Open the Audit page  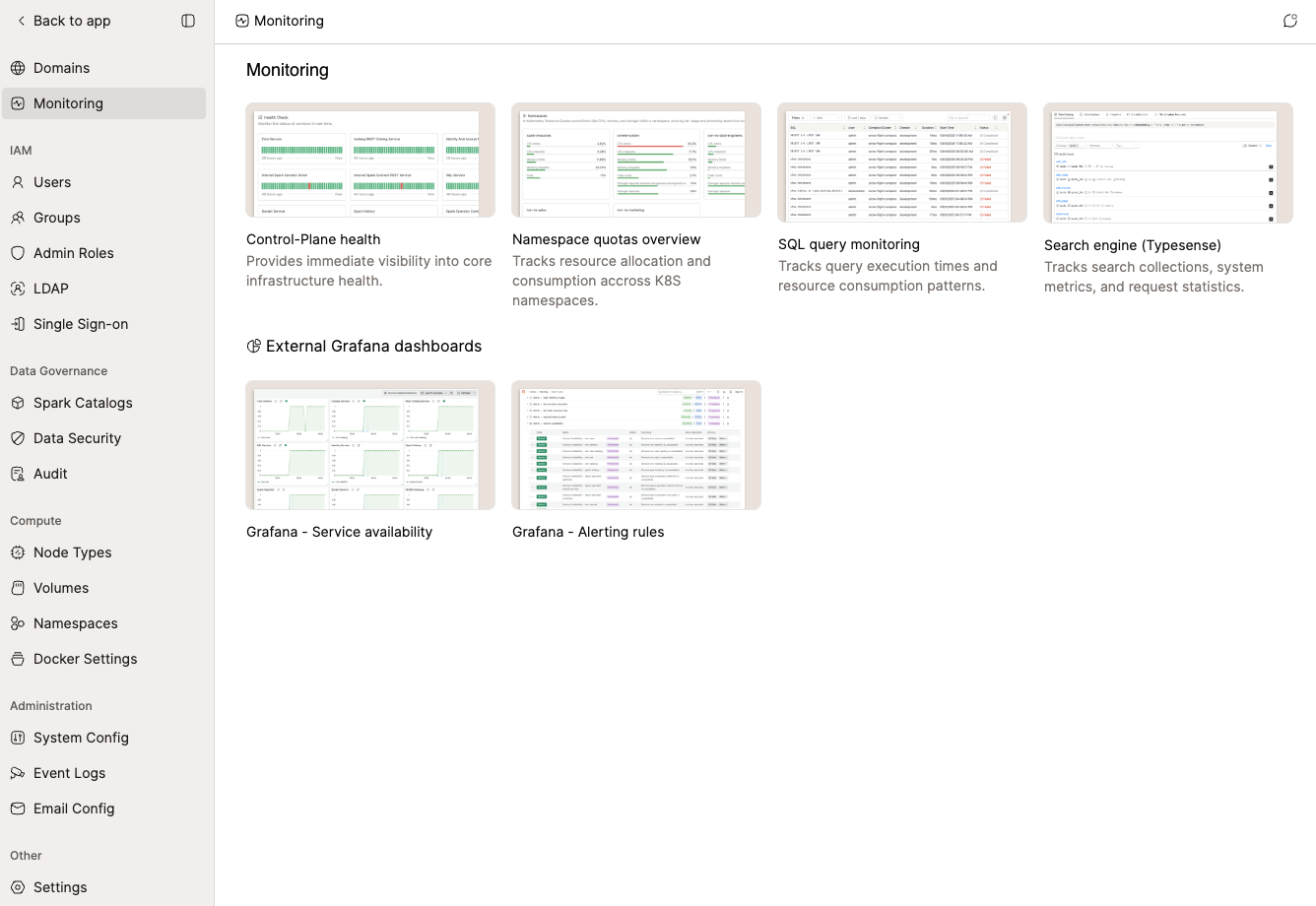pyautogui.click(x=103, y=474)
